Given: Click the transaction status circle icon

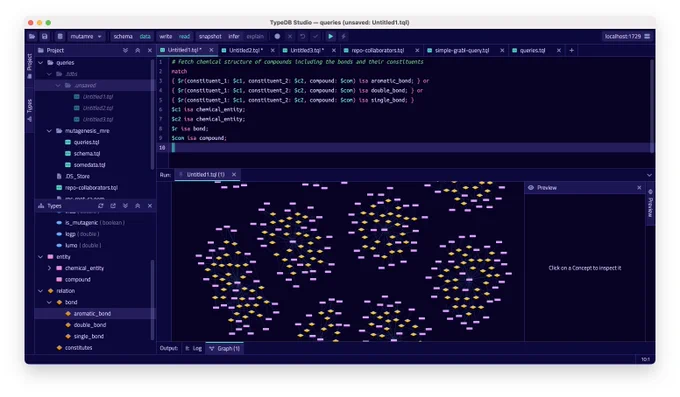Looking at the screenshot, I should (277, 36).
